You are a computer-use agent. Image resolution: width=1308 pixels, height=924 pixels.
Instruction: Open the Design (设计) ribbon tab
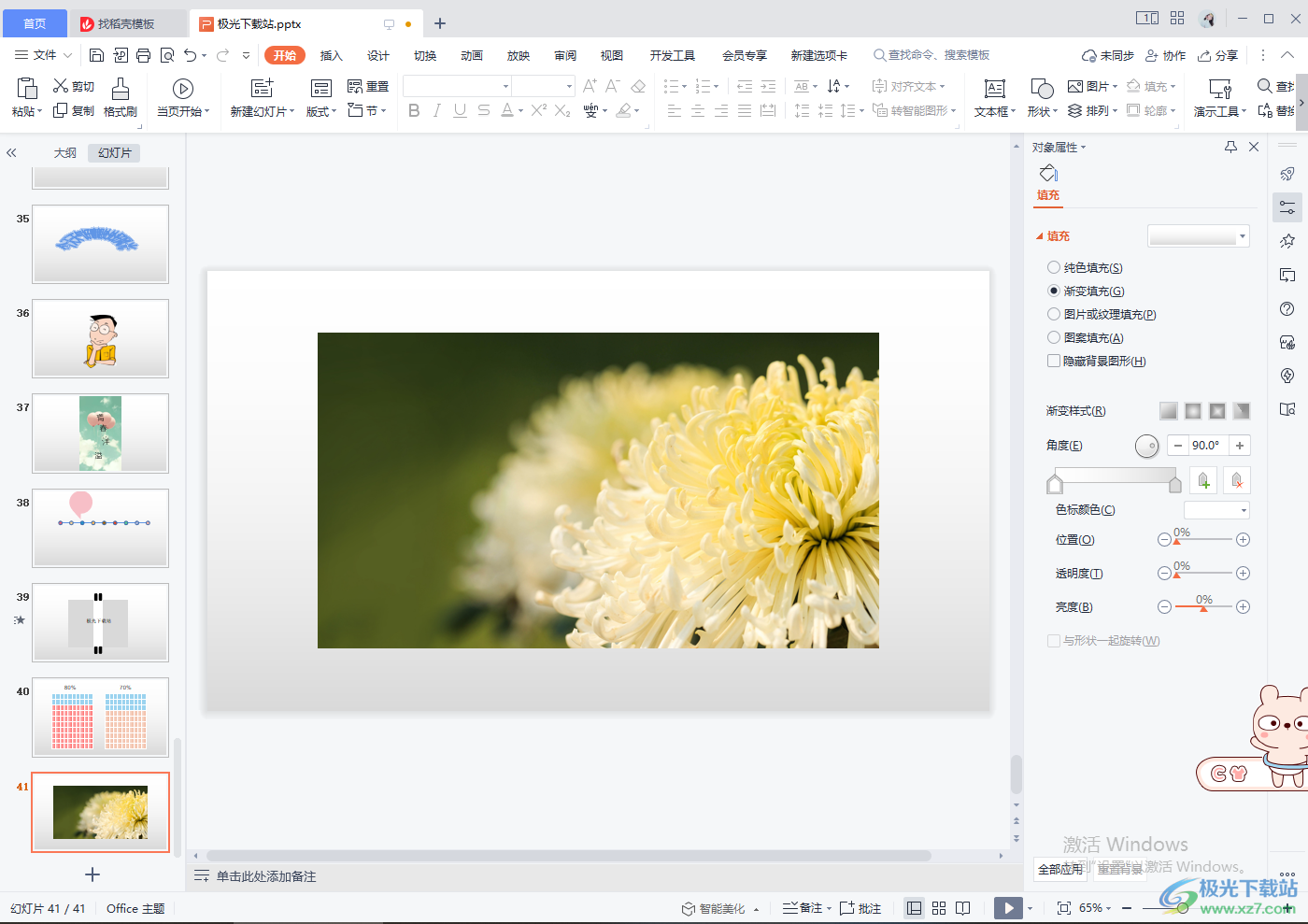click(378, 55)
